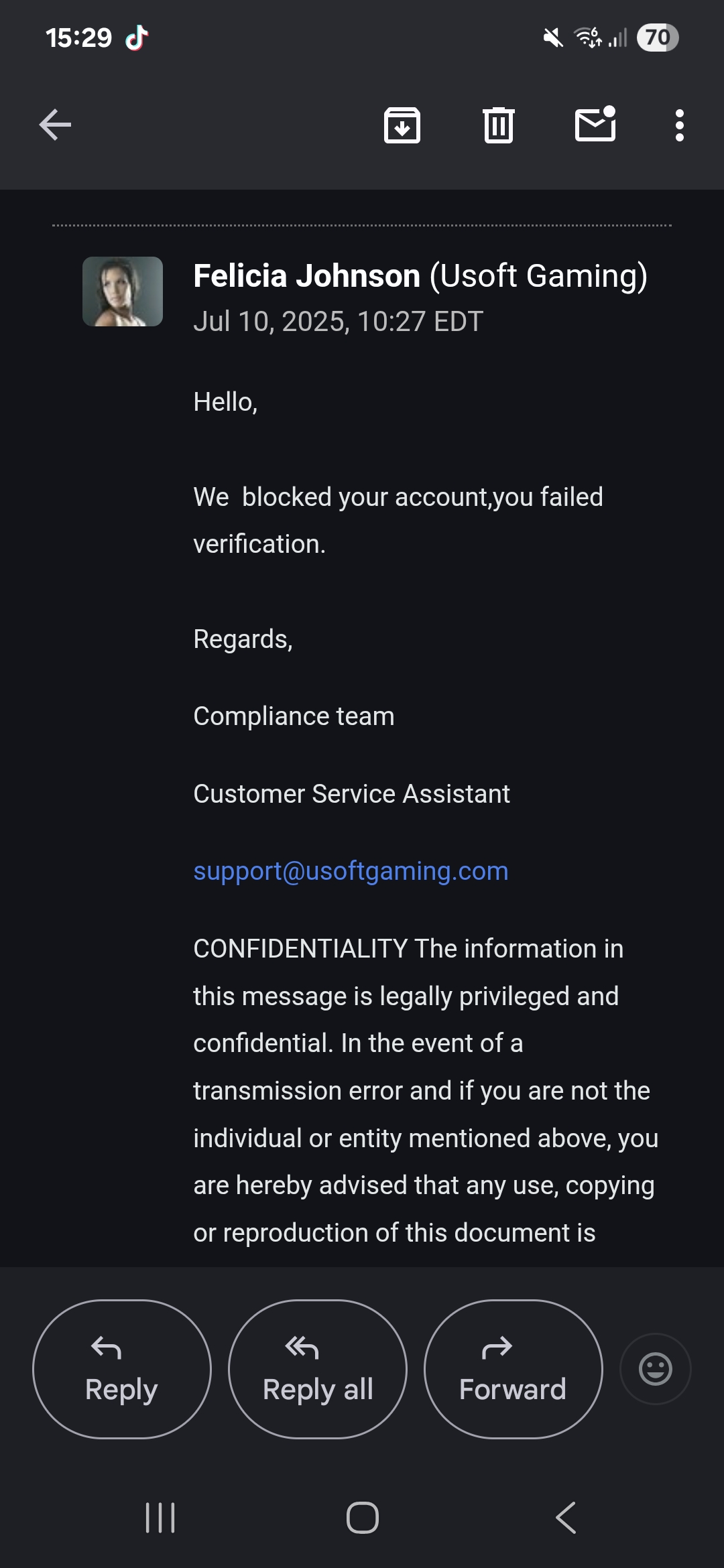Tap the battery indicator showing 70
Screen dimensions: 724x1568
658,38
